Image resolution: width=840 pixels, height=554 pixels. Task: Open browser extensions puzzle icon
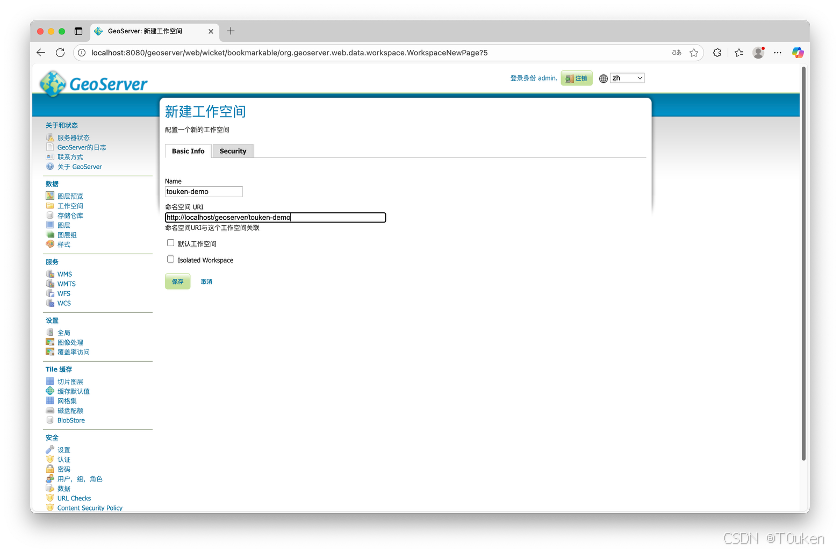717,53
